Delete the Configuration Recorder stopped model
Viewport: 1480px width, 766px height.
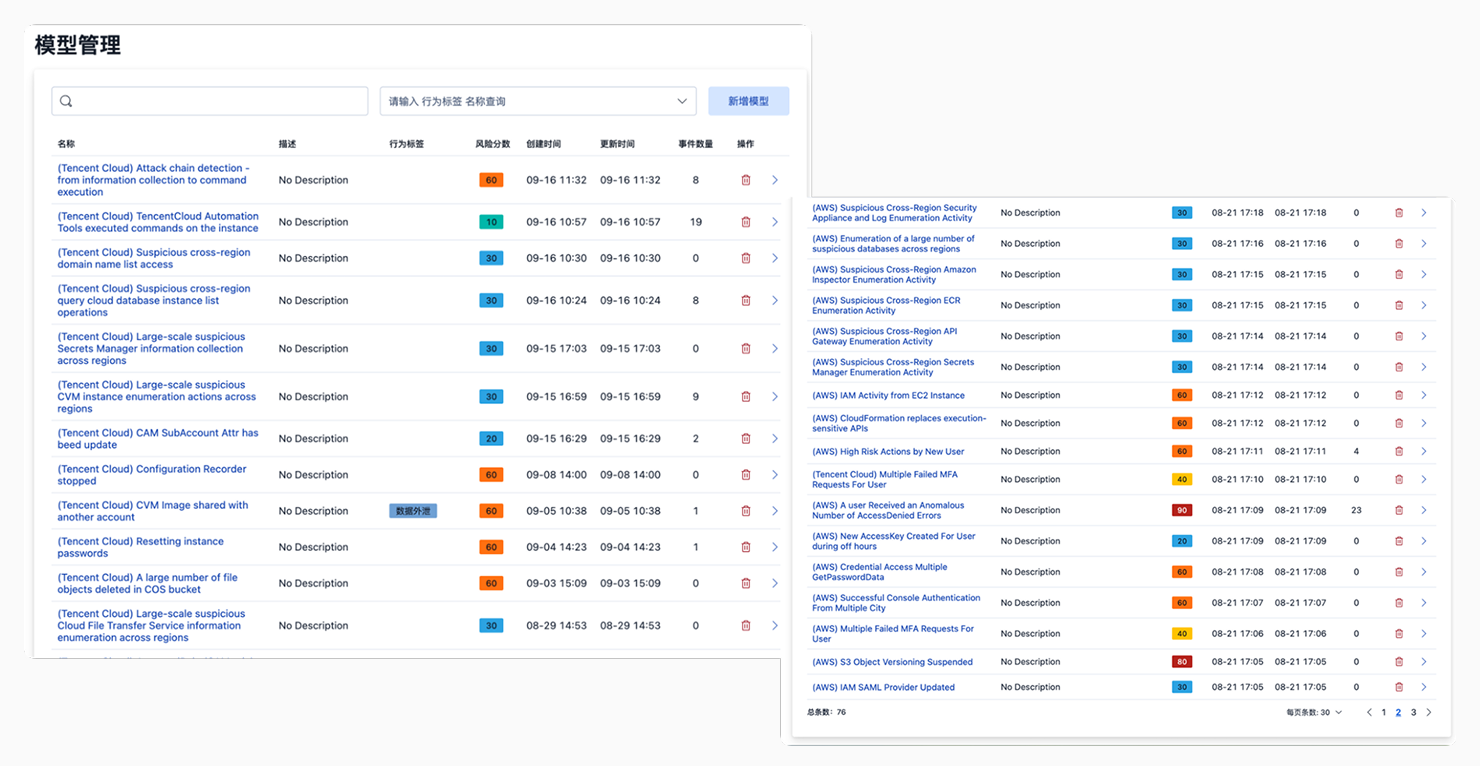pyautogui.click(x=745, y=475)
